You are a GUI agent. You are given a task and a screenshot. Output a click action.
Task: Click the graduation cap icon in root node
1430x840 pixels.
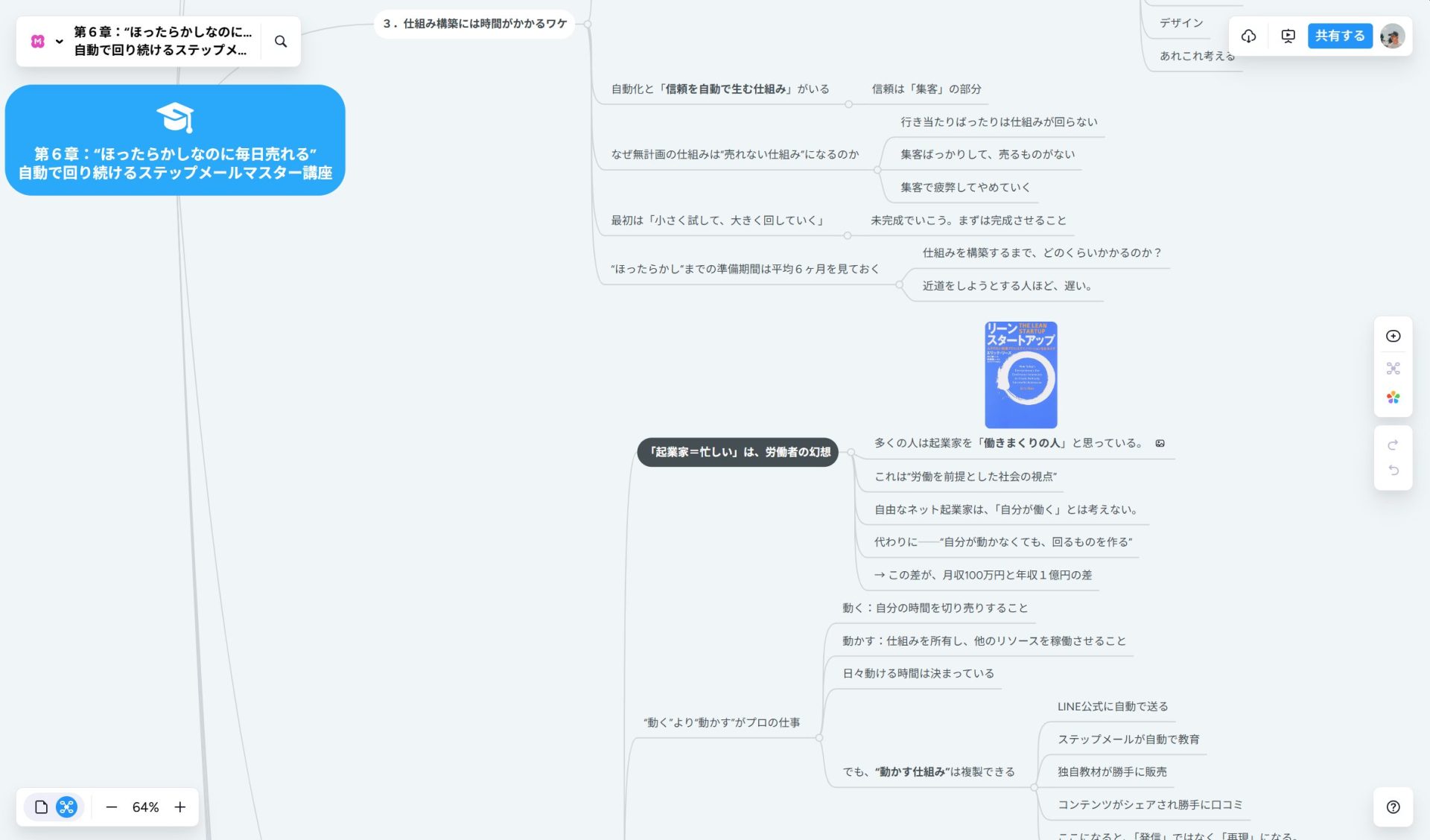point(175,118)
